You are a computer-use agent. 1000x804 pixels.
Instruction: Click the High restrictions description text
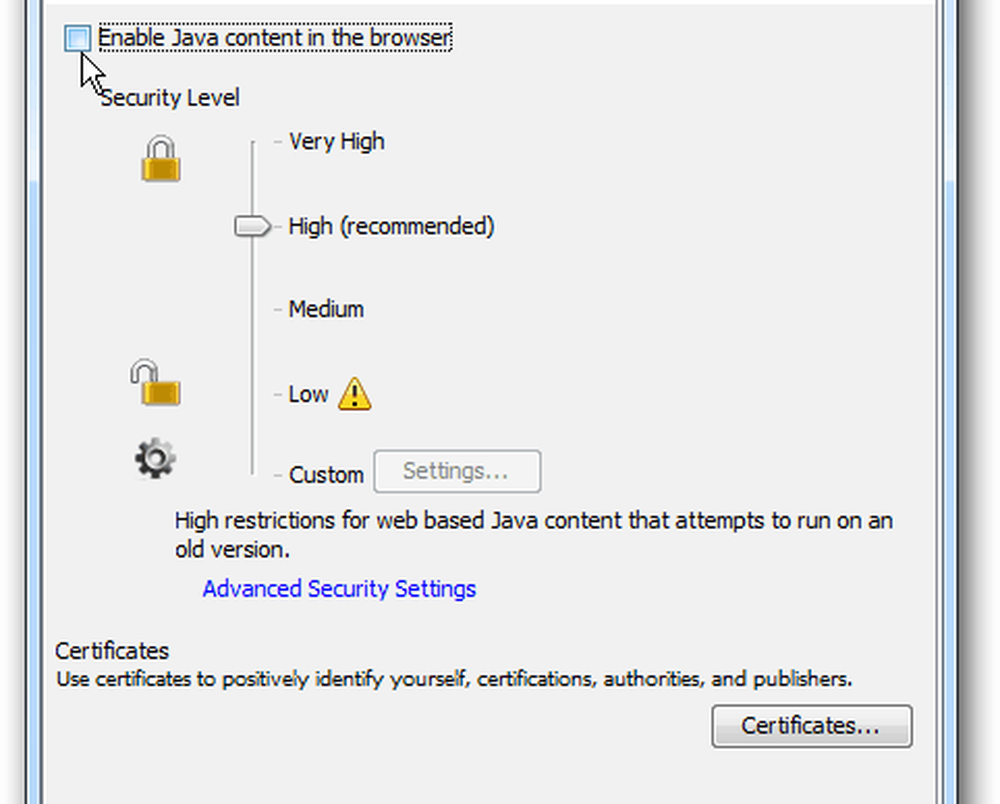[533, 521]
